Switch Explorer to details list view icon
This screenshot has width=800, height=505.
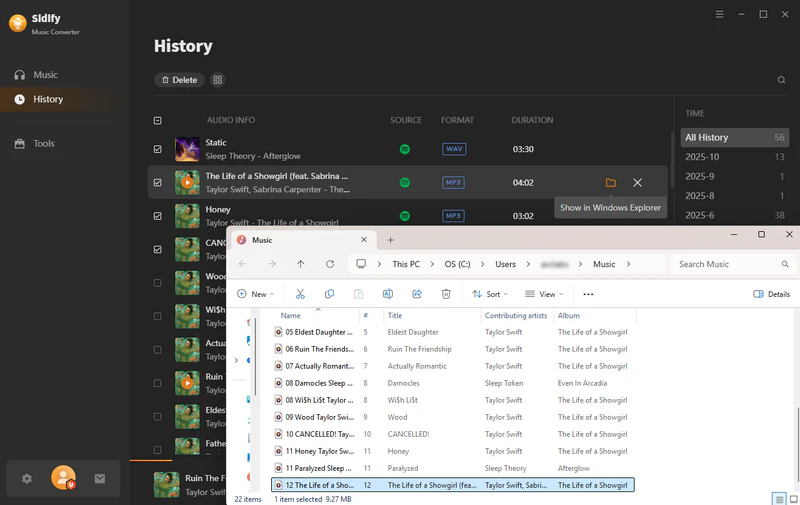(x=779, y=499)
